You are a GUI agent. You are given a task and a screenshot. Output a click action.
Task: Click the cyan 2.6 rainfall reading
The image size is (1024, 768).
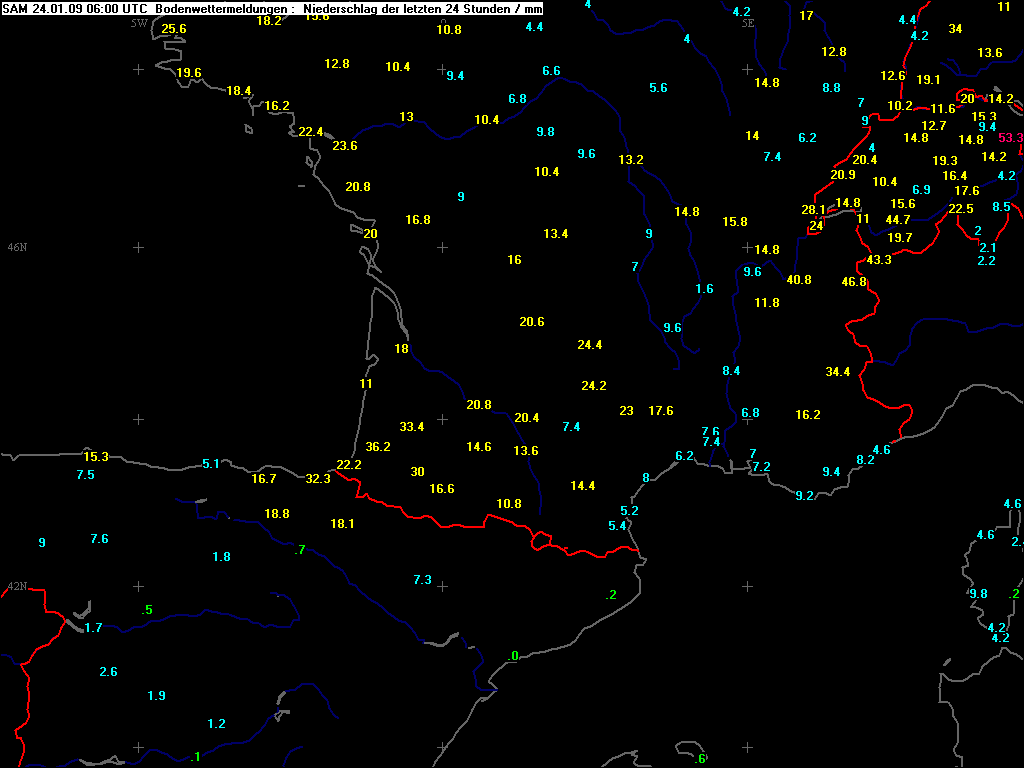click(x=108, y=672)
